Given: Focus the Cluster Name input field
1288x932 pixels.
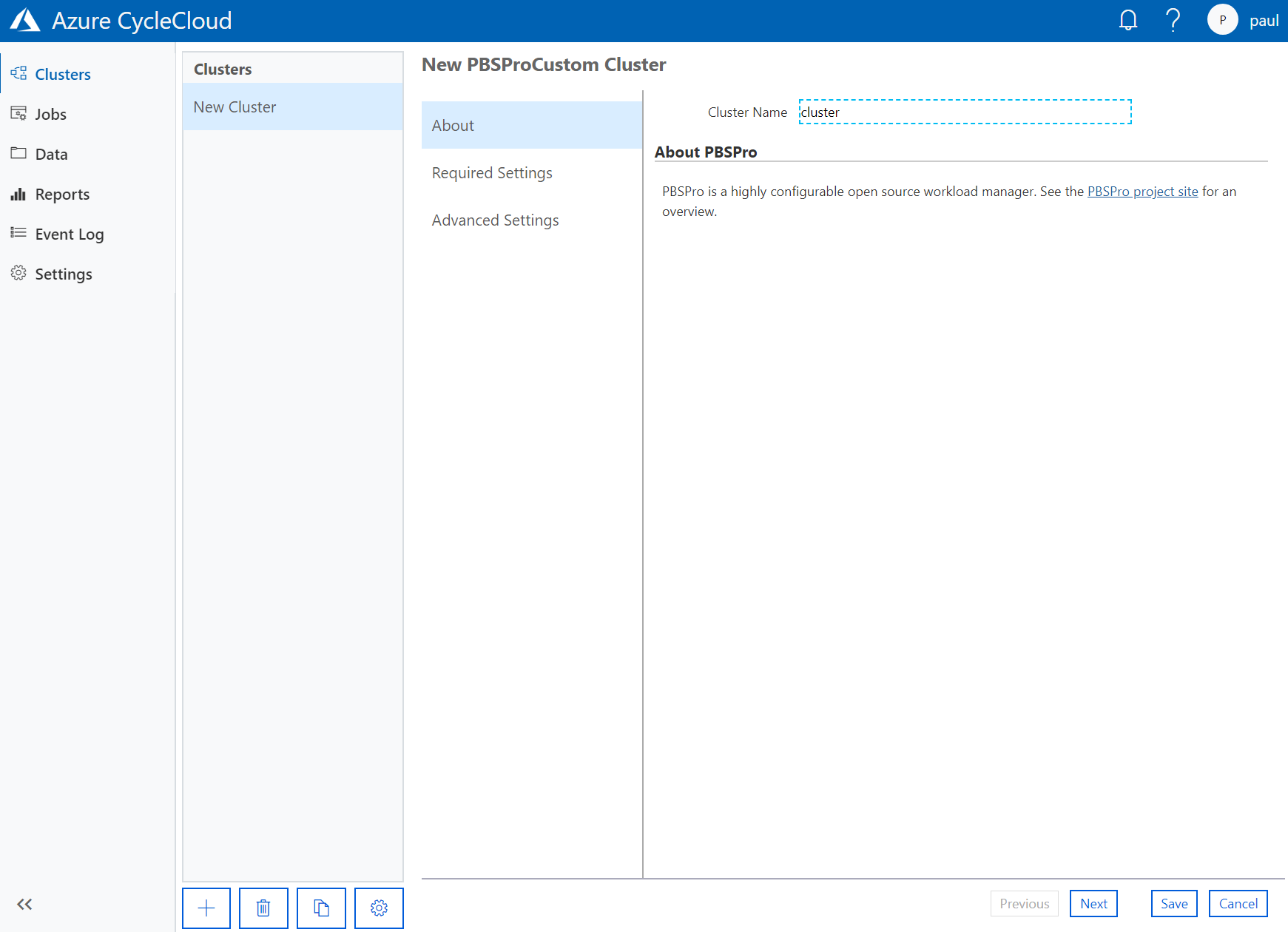Looking at the screenshot, I should pos(965,112).
